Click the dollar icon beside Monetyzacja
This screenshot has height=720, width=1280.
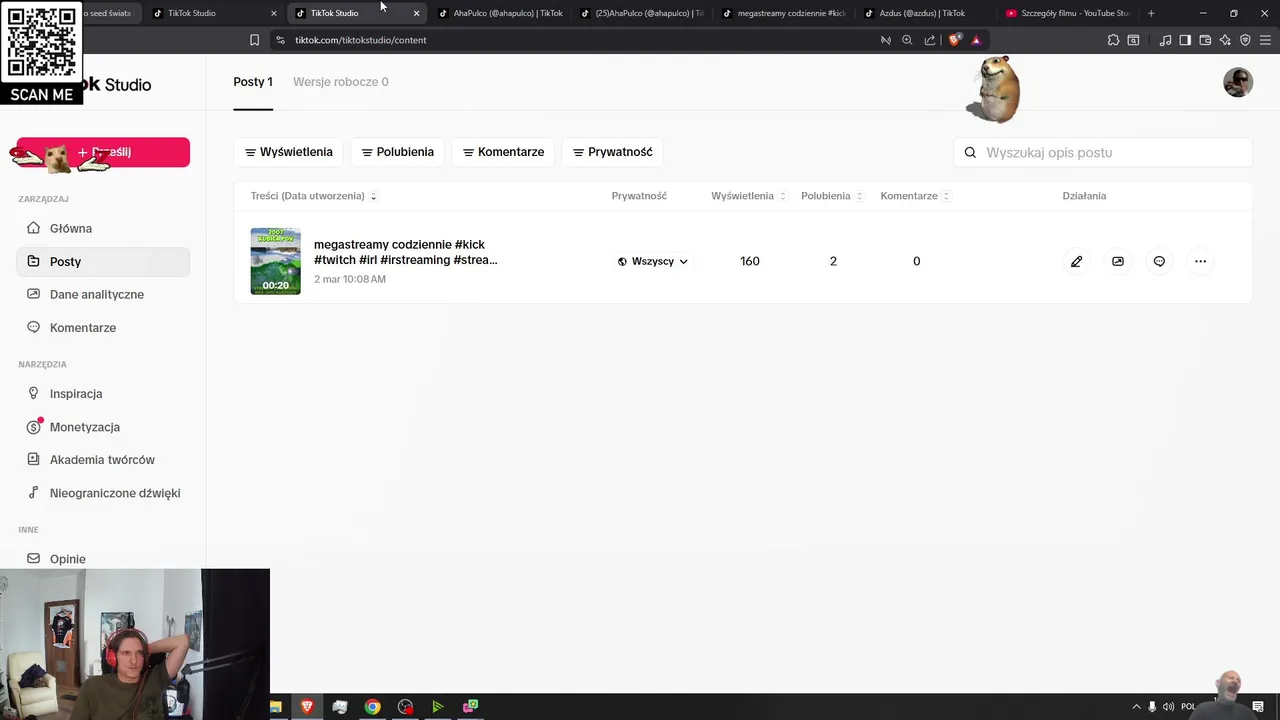point(34,427)
